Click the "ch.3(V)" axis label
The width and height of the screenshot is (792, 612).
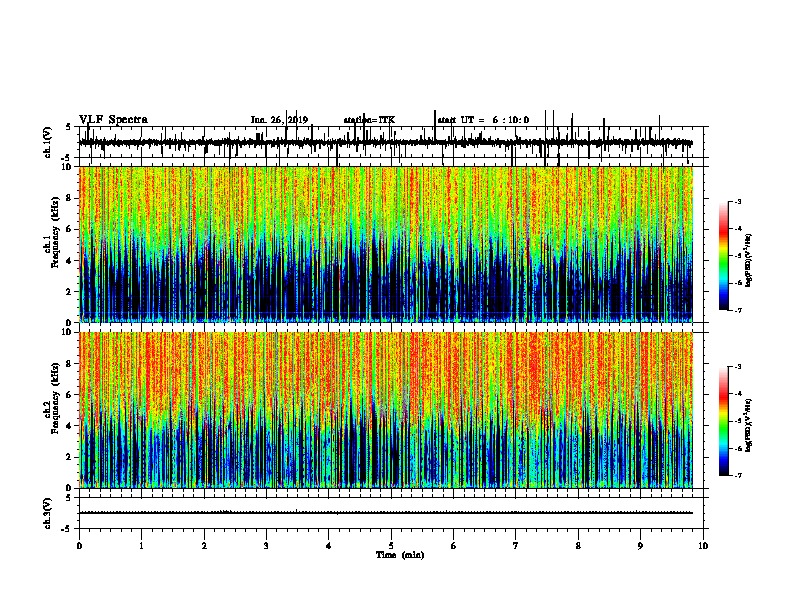click(x=47, y=513)
